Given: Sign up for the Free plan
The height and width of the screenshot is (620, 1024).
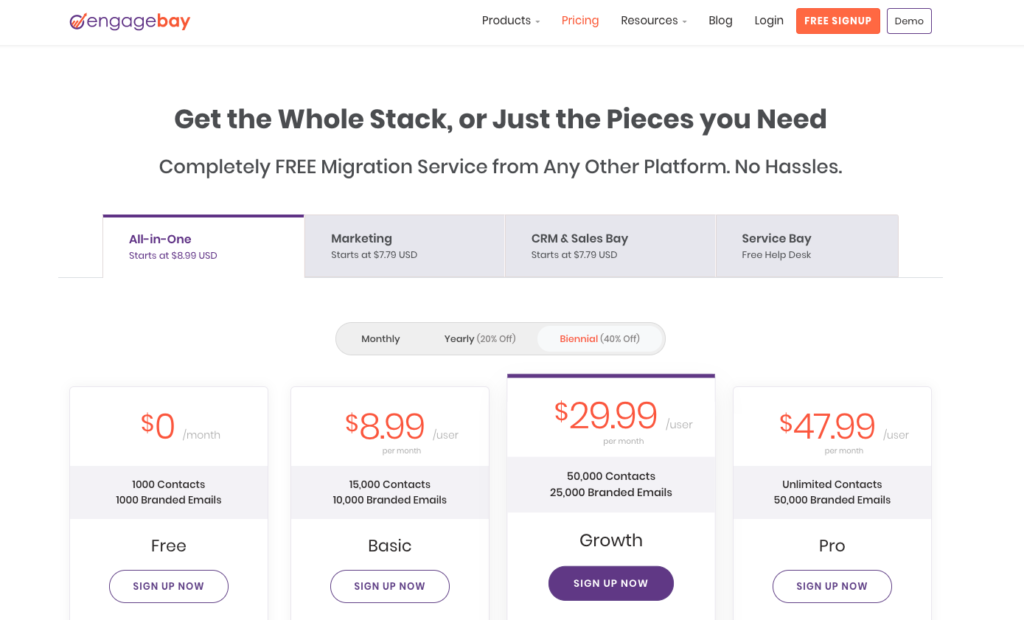Looking at the screenshot, I should (x=168, y=586).
